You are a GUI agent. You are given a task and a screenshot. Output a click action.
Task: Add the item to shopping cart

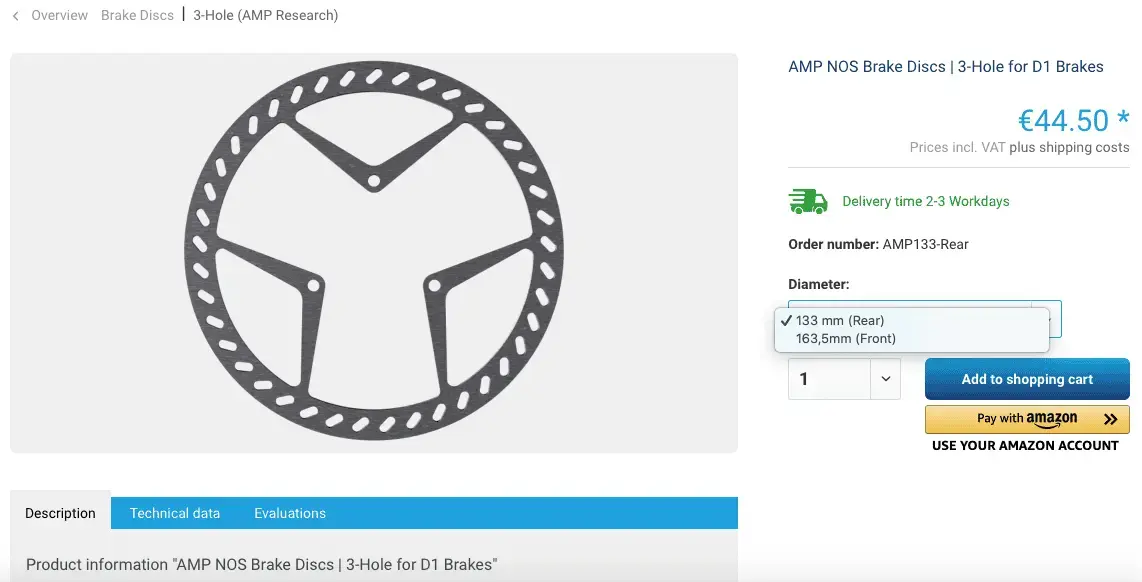1027,379
